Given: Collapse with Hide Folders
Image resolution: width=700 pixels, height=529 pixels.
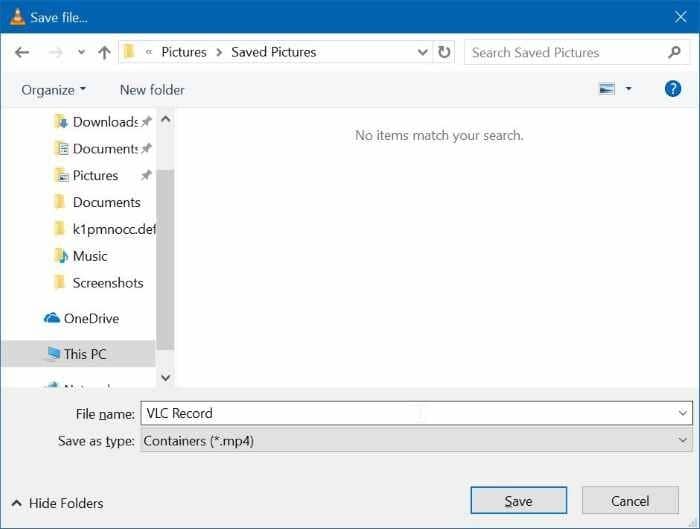Looking at the screenshot, I should 57,503.
